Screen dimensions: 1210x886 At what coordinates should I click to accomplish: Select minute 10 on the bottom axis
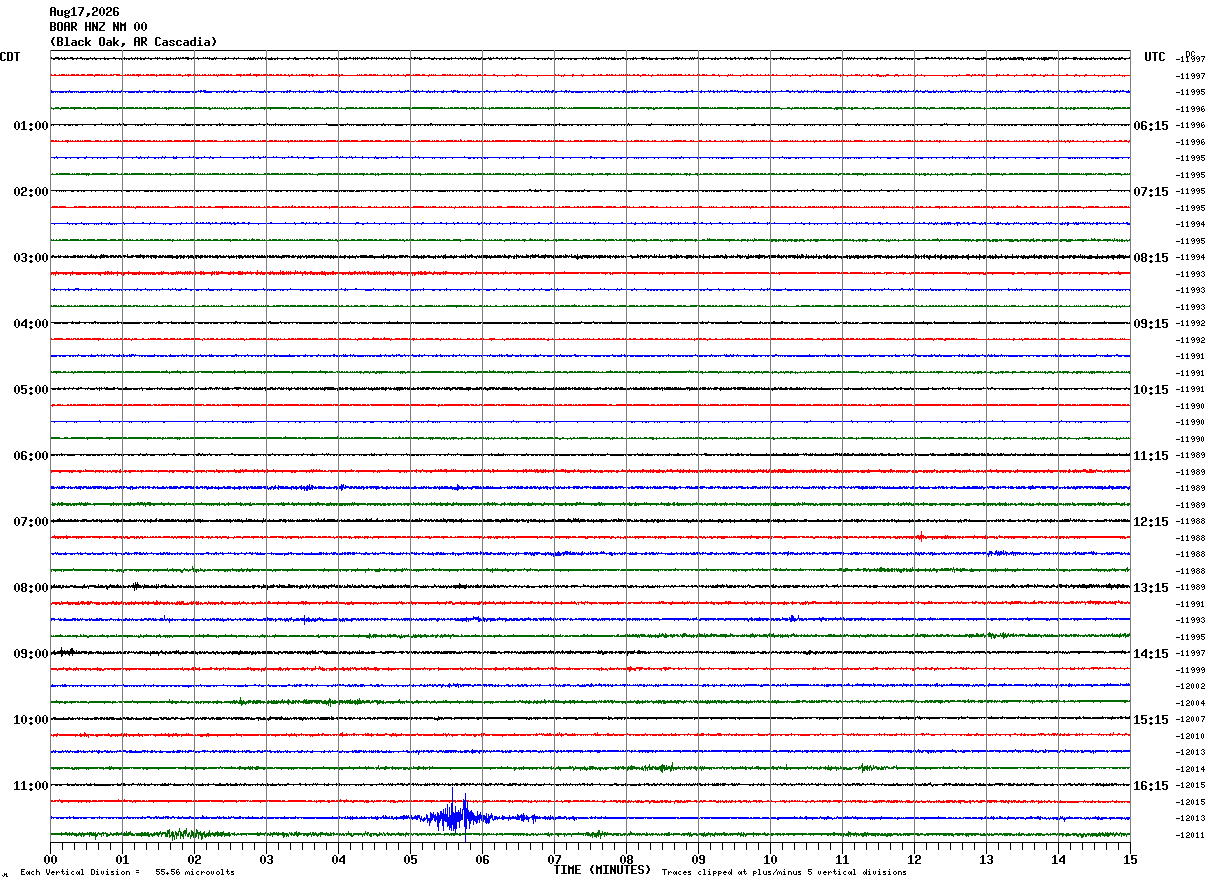pos(770,859)
